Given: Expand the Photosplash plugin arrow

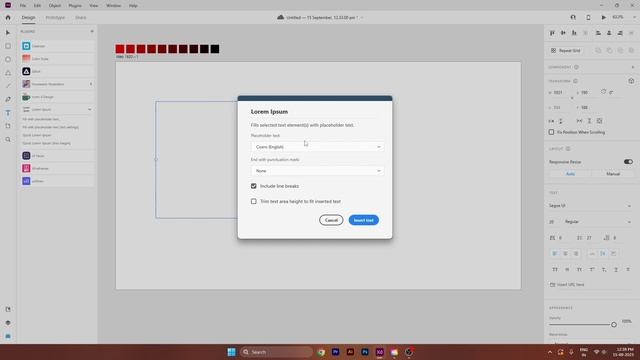Looking at the screenshot, I should (91, 84).
